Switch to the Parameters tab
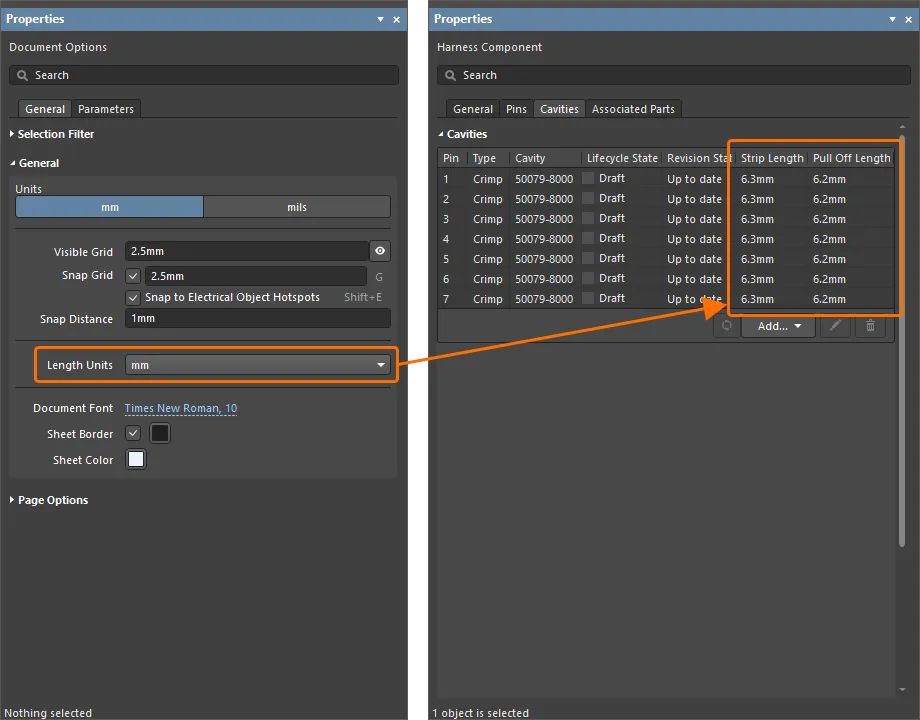The height and width of the screenshot is (720, 920). [106, 109]
